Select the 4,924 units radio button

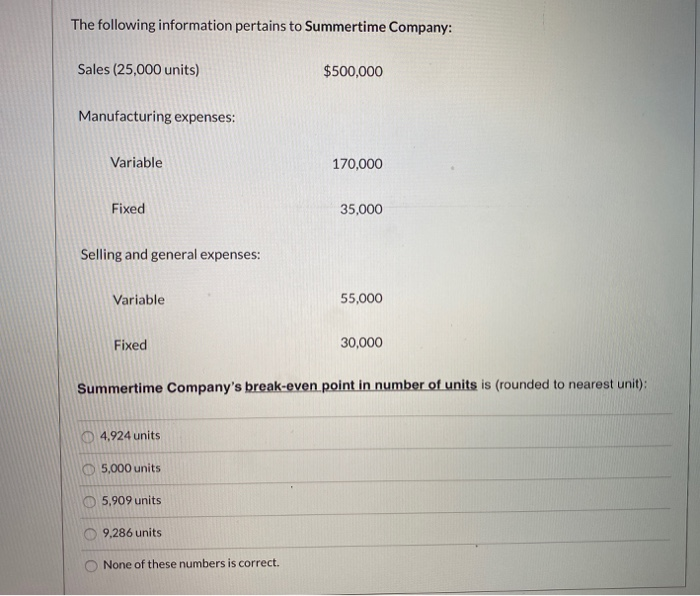click(91, 436)
